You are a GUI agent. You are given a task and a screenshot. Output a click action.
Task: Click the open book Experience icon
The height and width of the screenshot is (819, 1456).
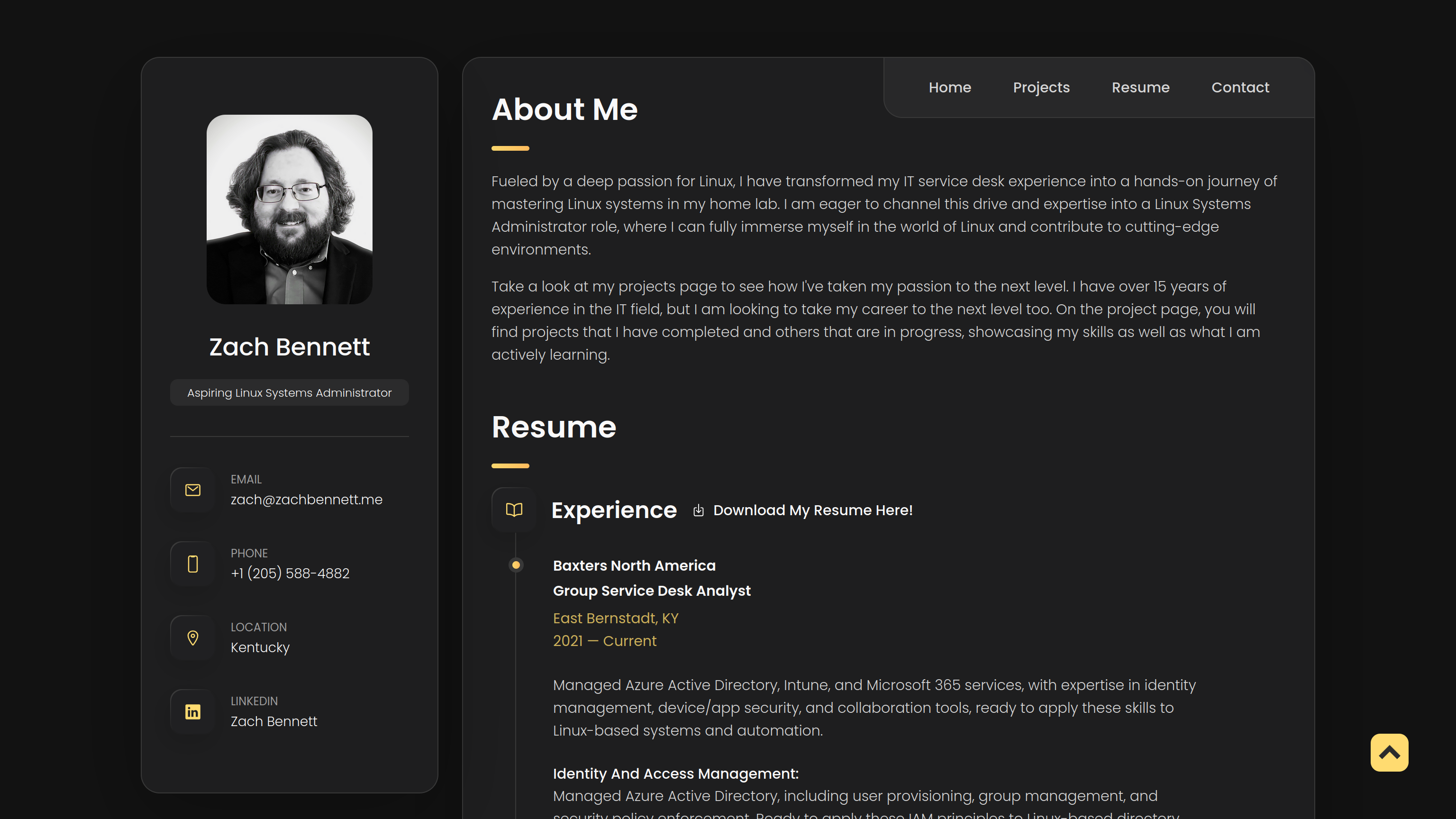click(x=514, y=510)
